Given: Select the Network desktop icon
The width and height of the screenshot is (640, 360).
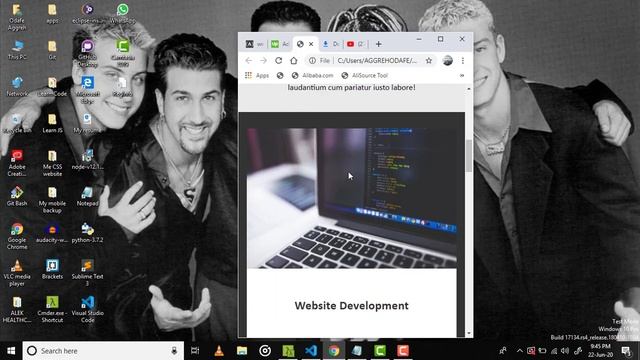Looking at the screenshot, I should pyautogui.click(x=17, y=86).
